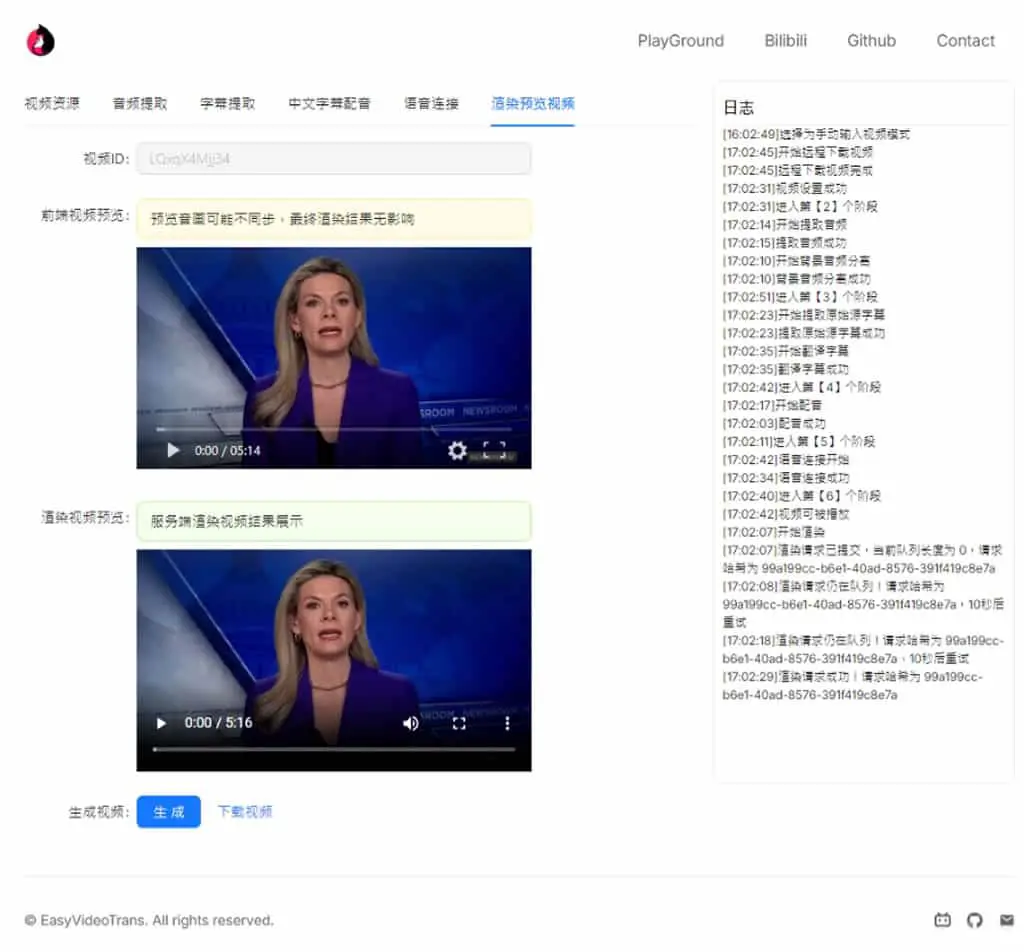Open settings gear in first video player
Image resolution: width=1024 pixels, height=952 pixels.
tap(457, 450)
